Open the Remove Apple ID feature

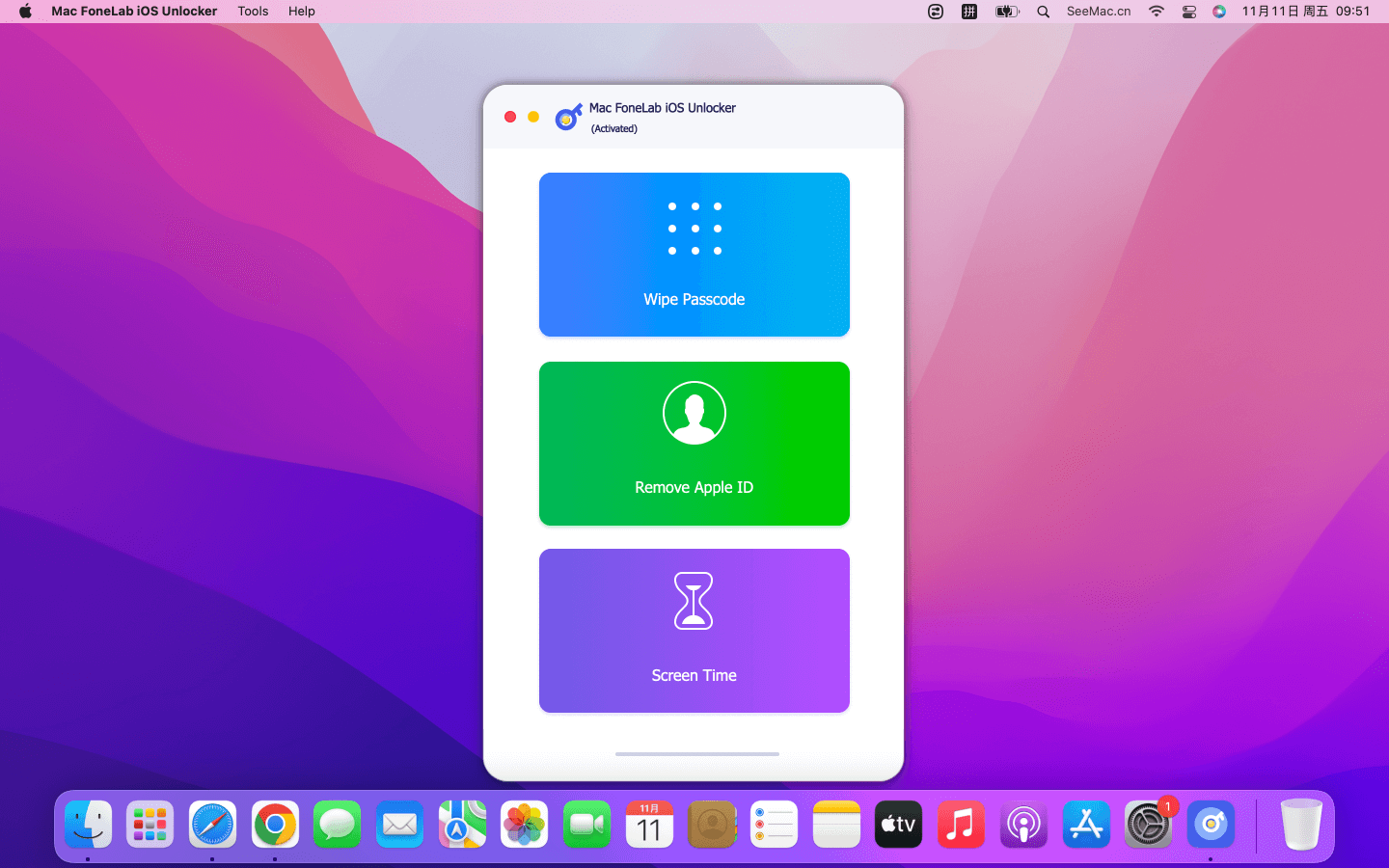[x=694, y=444]
